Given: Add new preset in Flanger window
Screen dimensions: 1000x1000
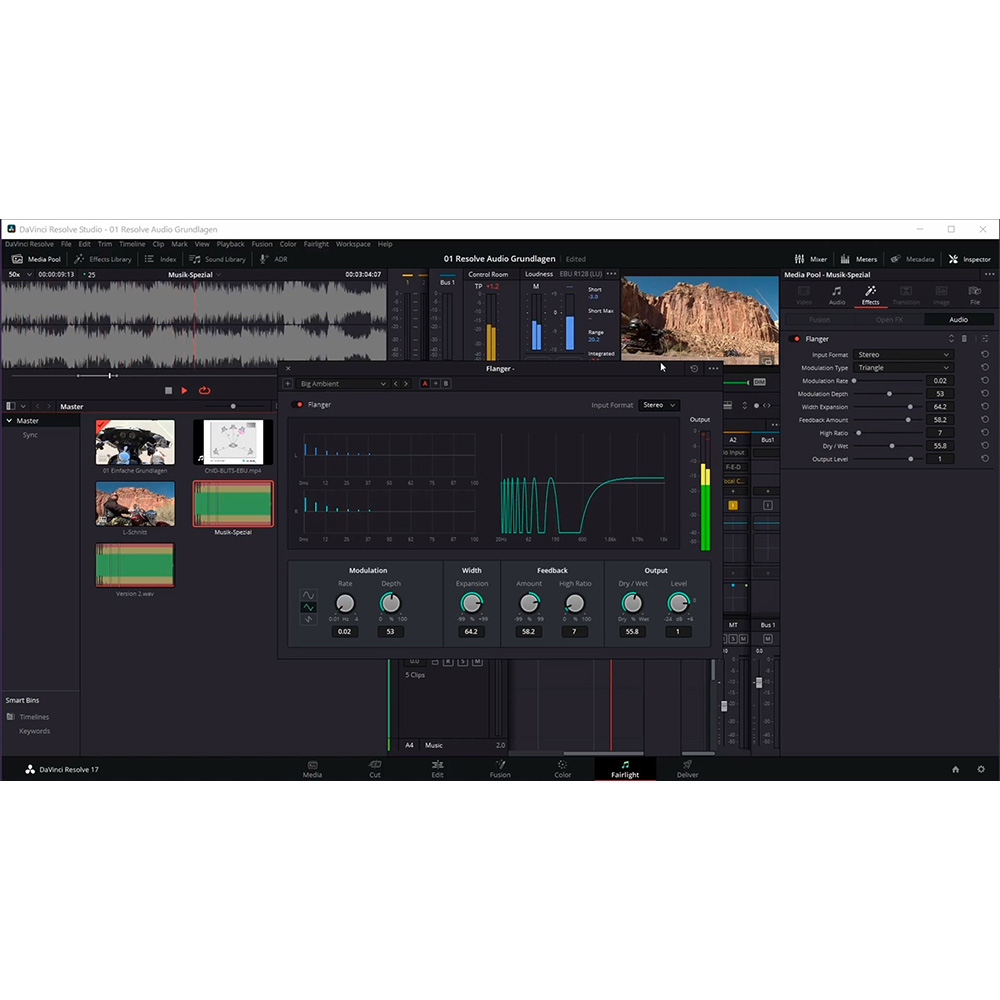Looking at the screenshot, I should [x=288, y=383].
